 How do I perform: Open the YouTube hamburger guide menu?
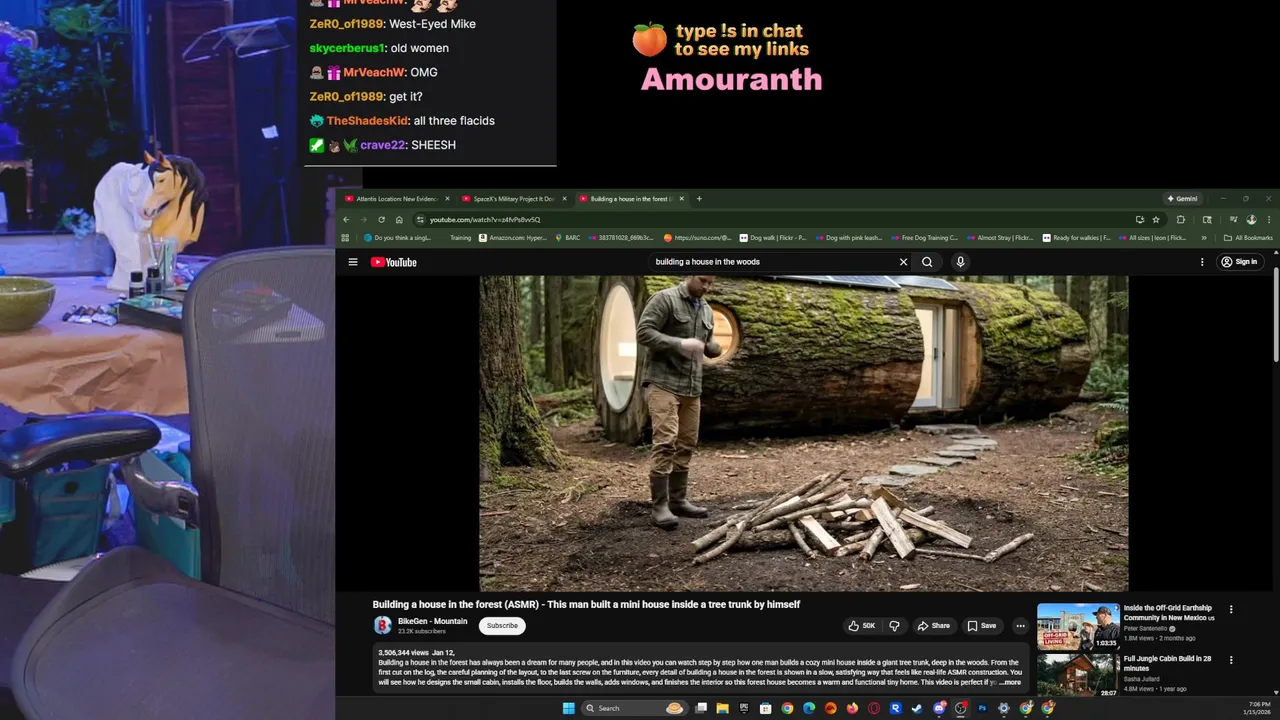(353, 262)
